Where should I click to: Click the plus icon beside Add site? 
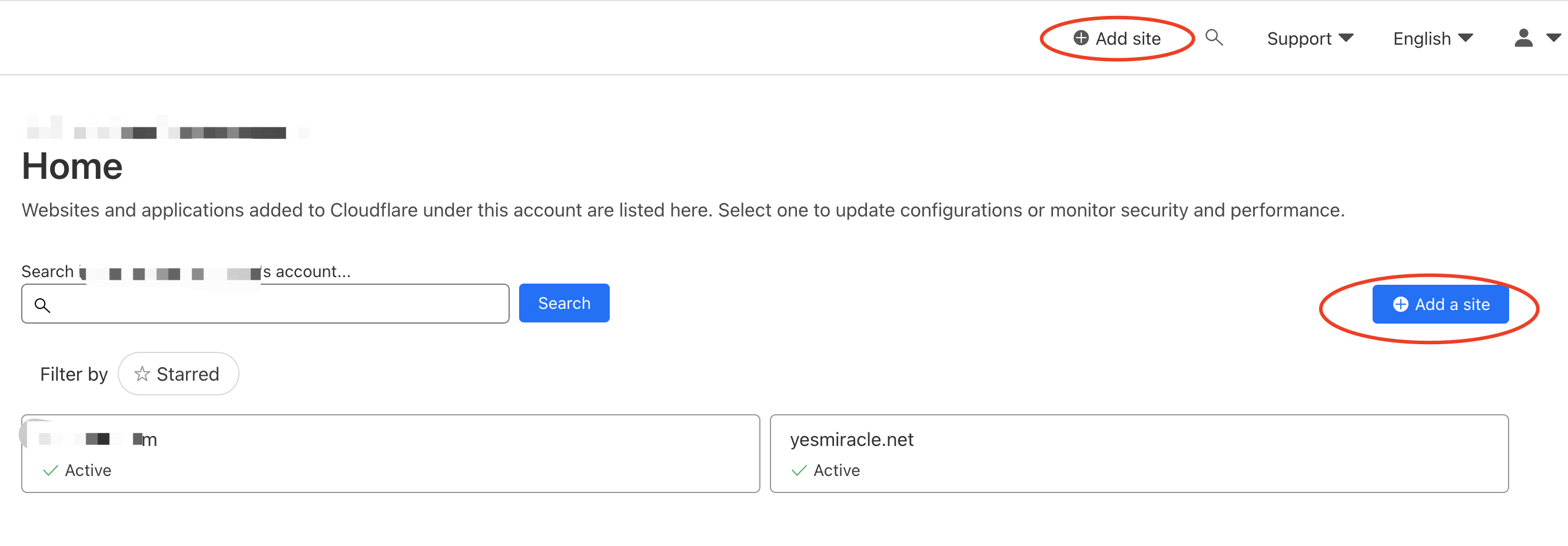(x=1081, y=38)
